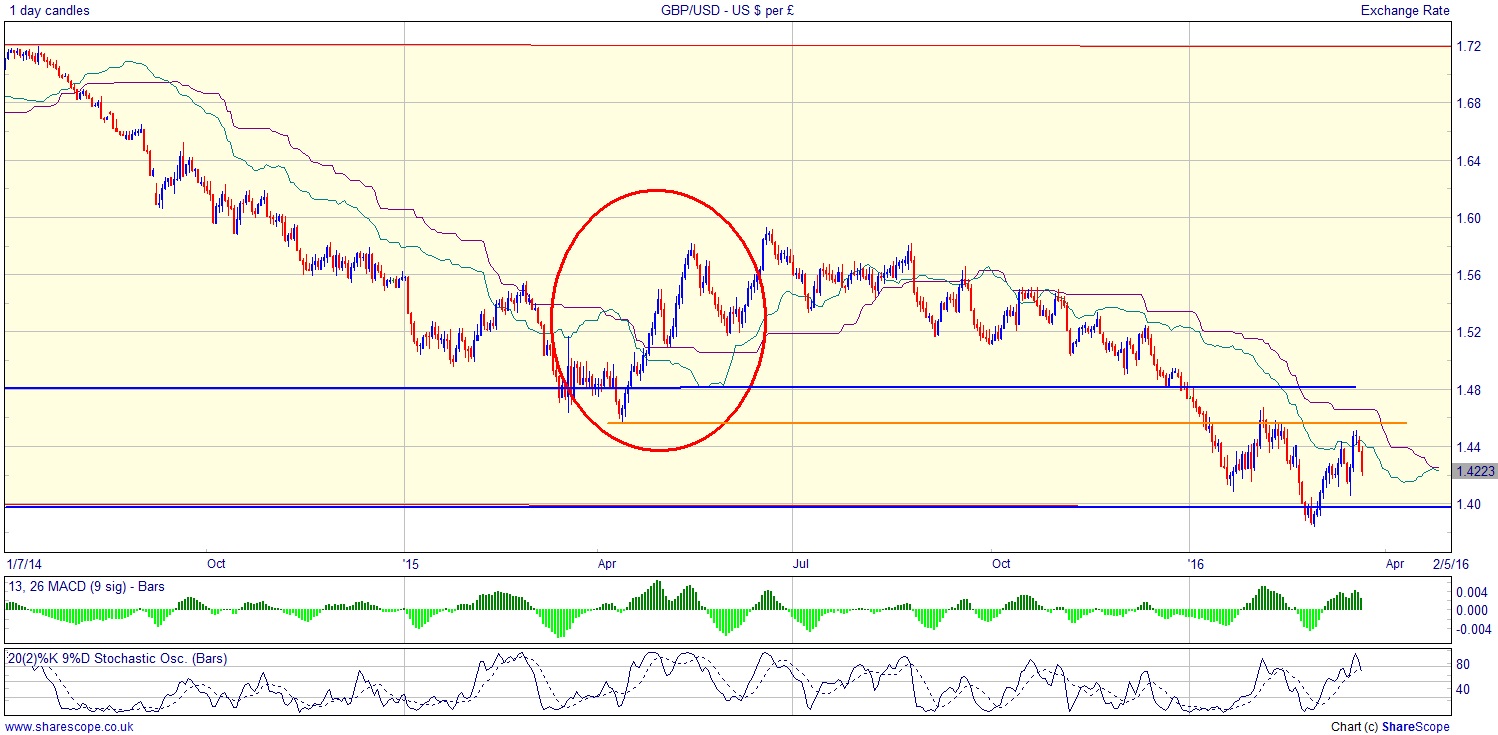Click the 1.48 price axis label
The width and height of the screenshot is (1498, 735).
(1469, 390)
